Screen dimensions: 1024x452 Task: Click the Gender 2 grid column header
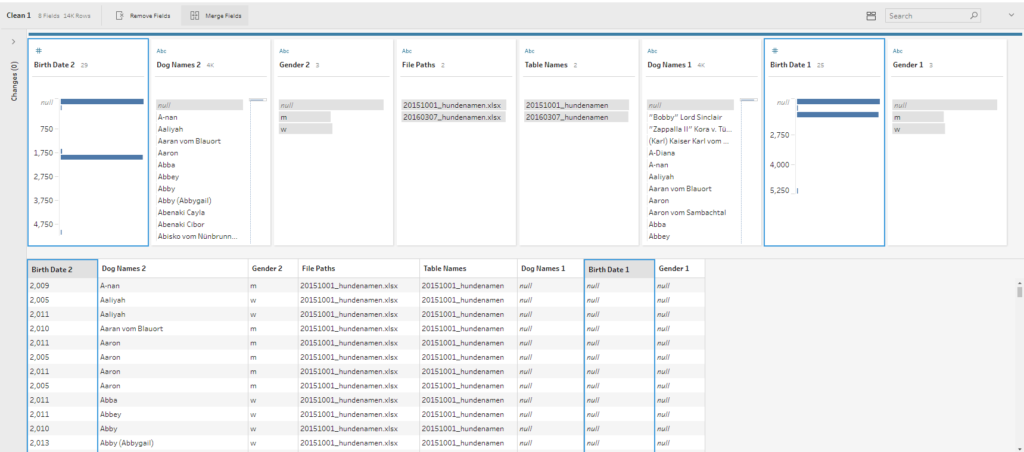click(x=272, y=268)
